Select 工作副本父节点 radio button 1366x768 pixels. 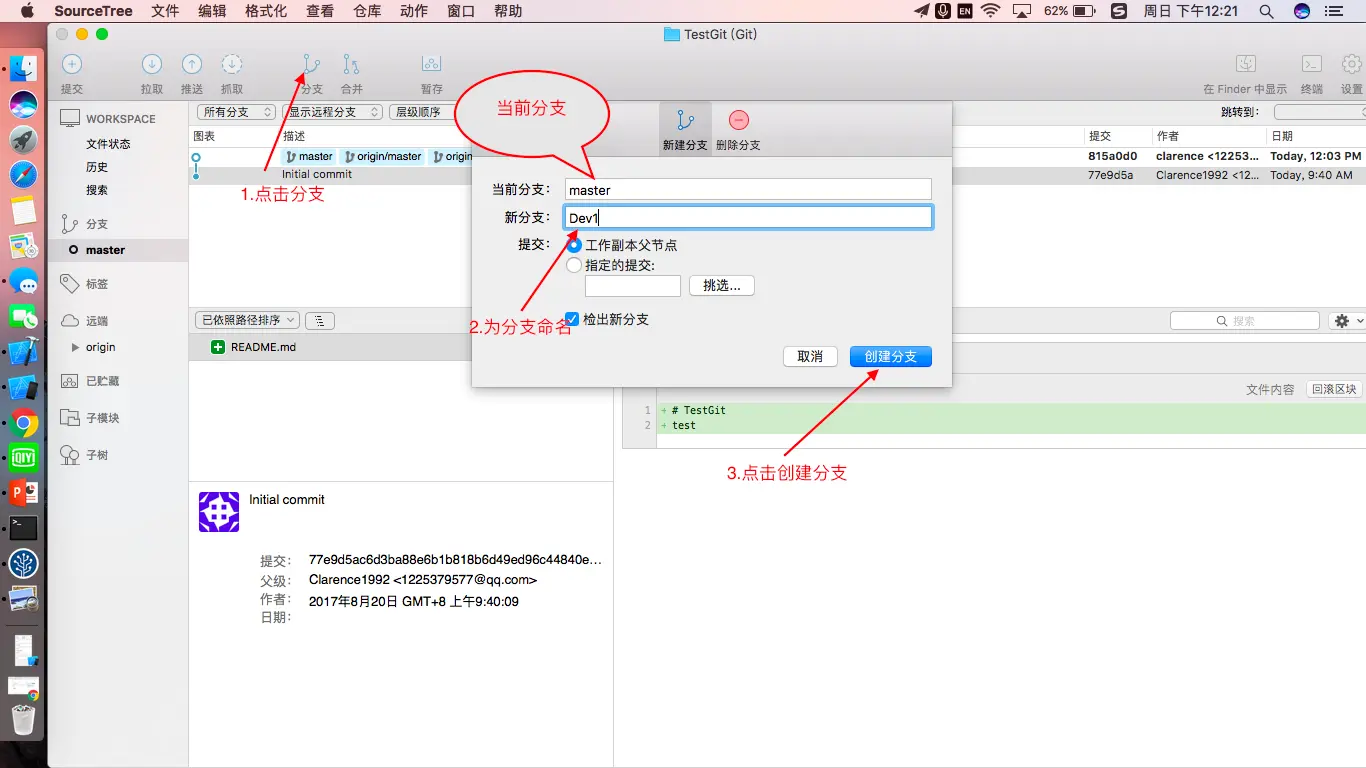pos(574,245)
